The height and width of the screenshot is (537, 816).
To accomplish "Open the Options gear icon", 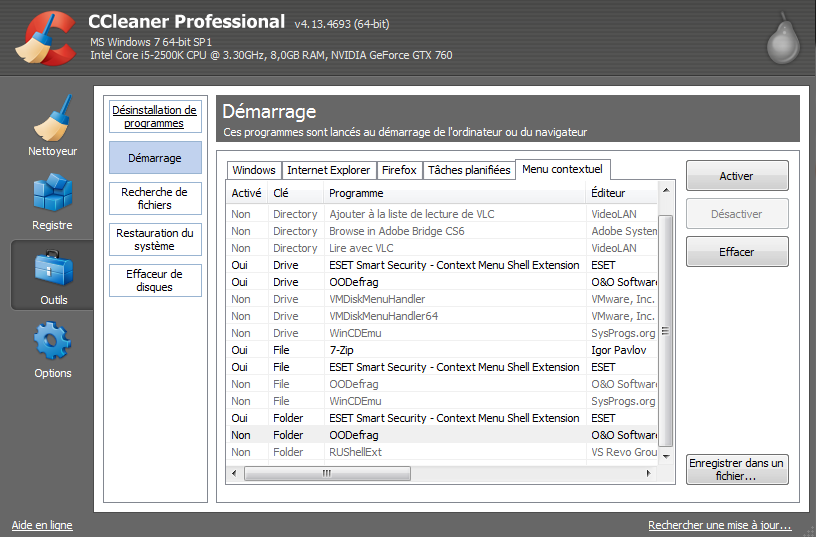I will [x=52, y=341].
